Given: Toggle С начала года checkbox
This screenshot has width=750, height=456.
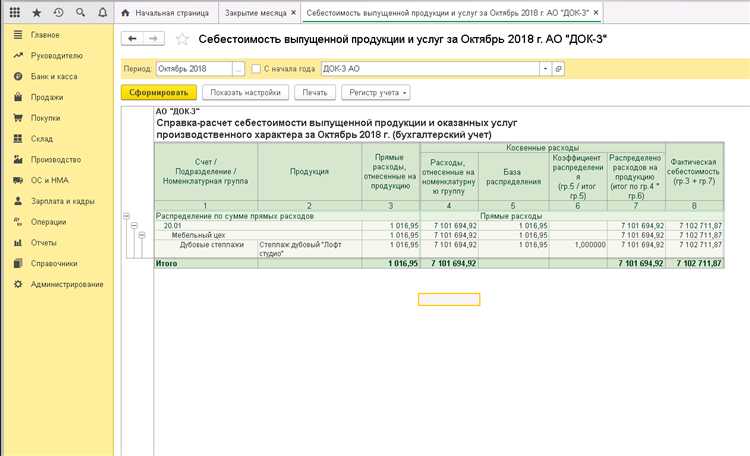Looking at the screenshot, I should click(x=256, y=69).
